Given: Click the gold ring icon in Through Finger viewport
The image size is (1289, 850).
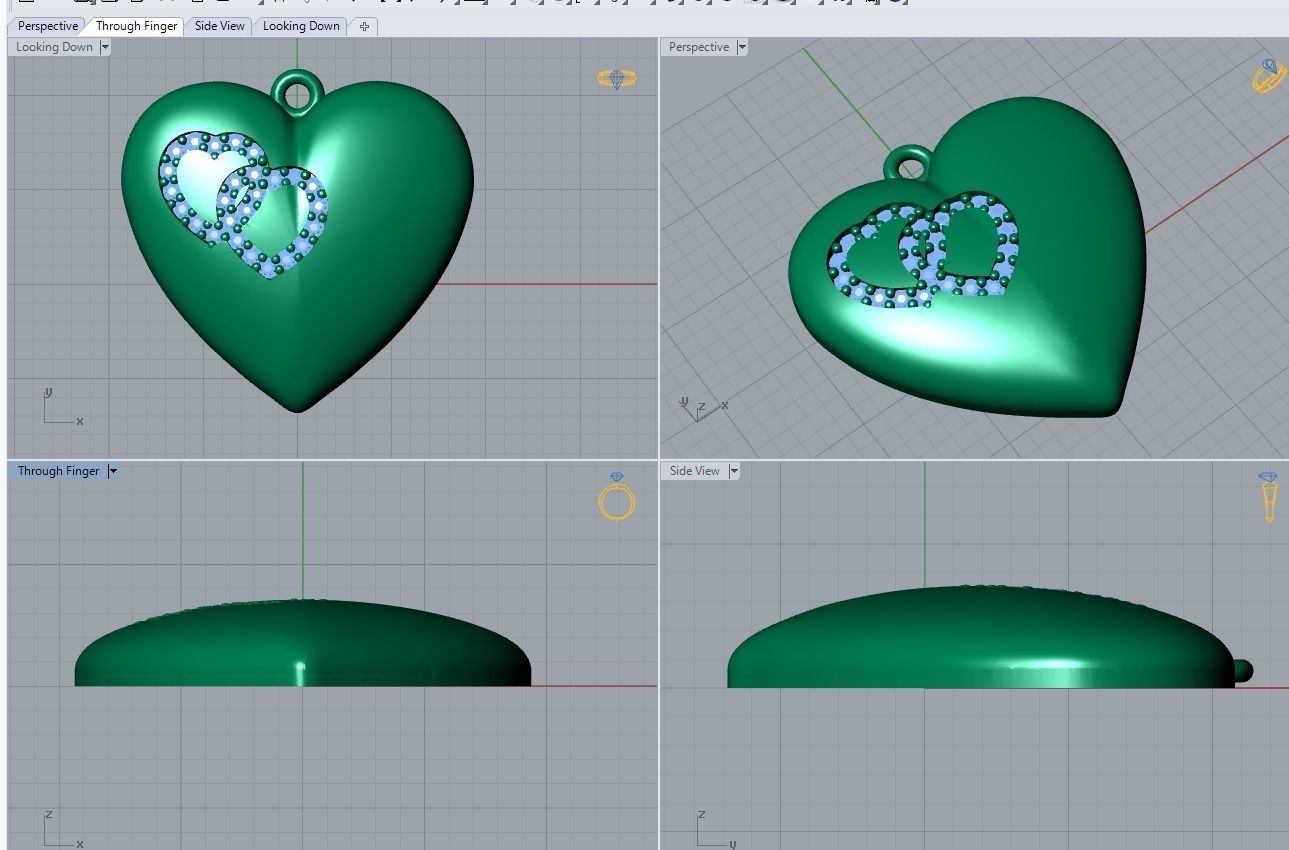Looking at the screenshot, I should point(617,497).
